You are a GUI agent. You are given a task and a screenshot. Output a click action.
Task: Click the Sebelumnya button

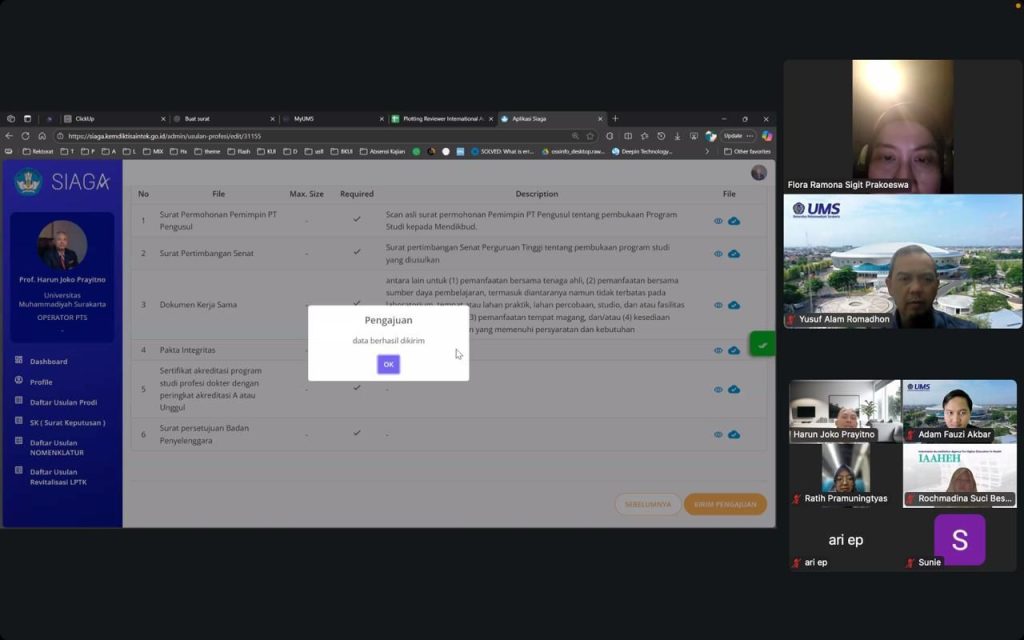[x=648, y=504]
